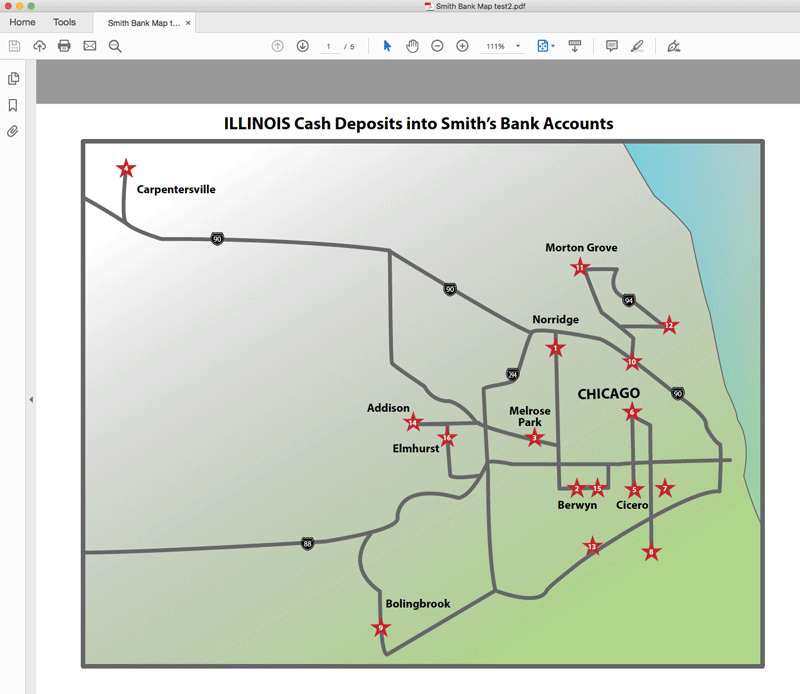Switch to the Home tab
The width and height of the screenshot is (800, 694).
coord(22,22)
